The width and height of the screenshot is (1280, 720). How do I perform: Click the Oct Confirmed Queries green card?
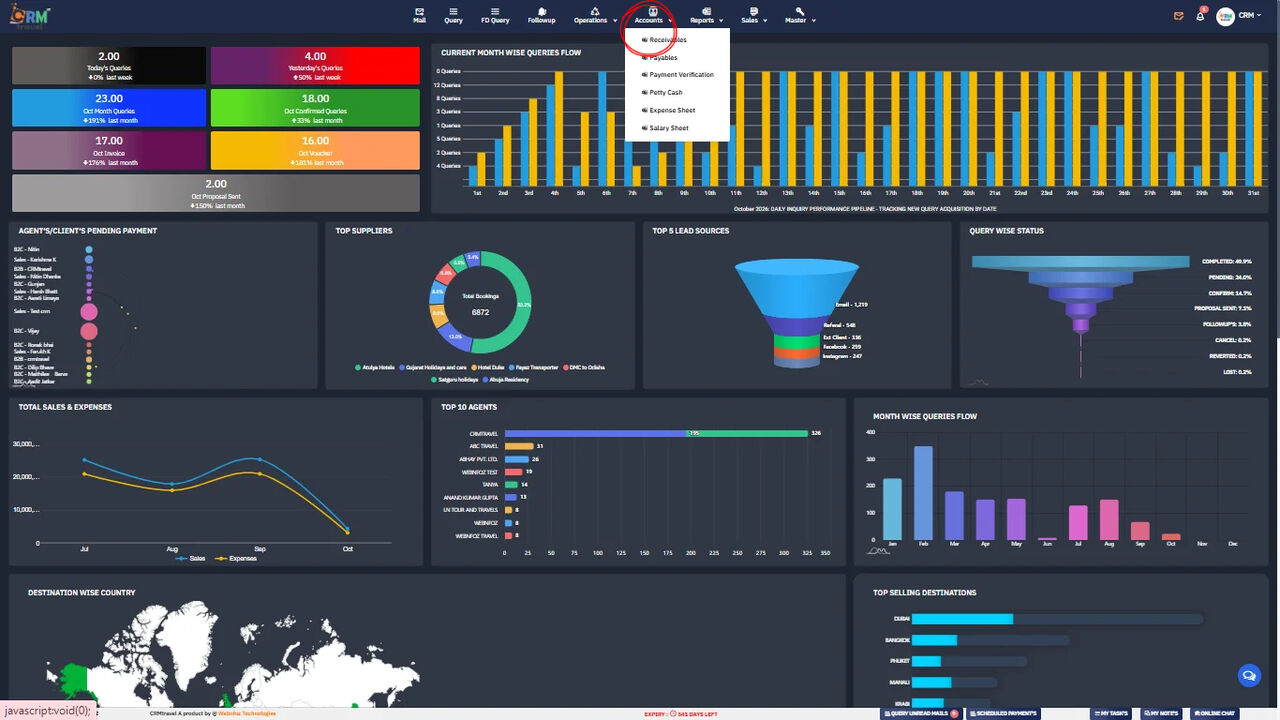pos(315,108)
